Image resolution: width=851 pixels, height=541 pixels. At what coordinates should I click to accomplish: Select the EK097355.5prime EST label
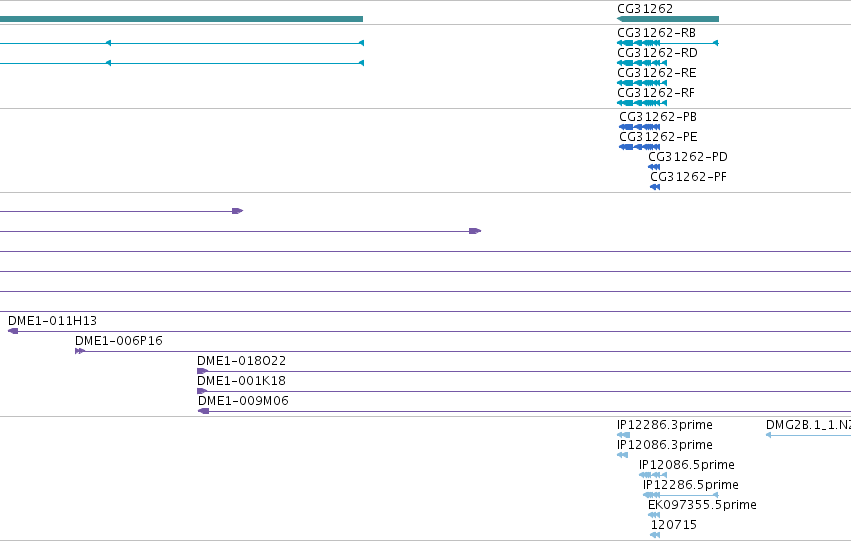click(702, 505)
